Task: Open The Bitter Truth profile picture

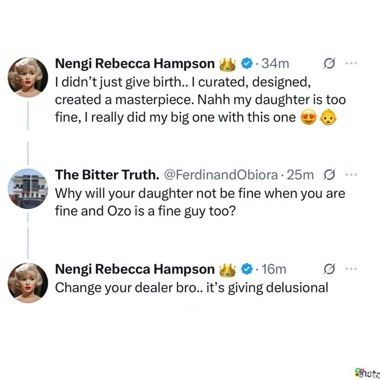Action: [x=28, y=188]
